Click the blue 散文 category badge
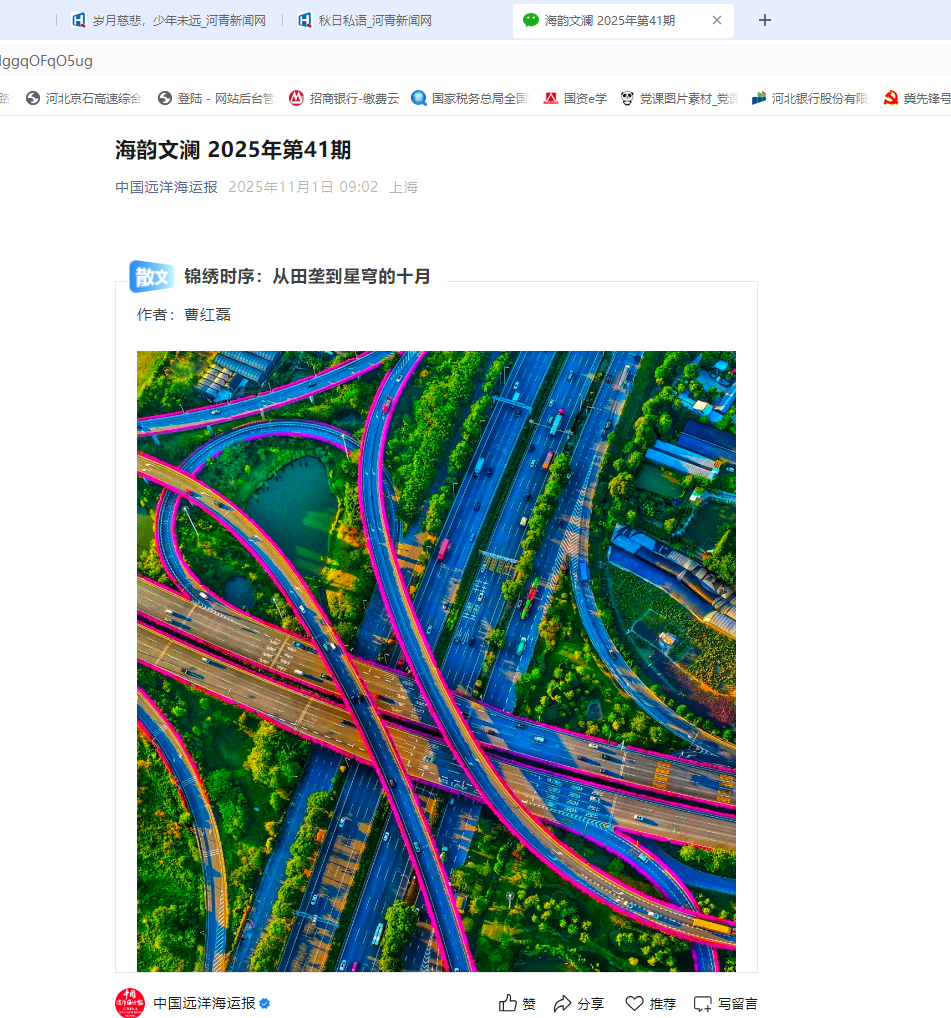The height and width of the screenshot is (1018, 951). [x=151, y=277]
